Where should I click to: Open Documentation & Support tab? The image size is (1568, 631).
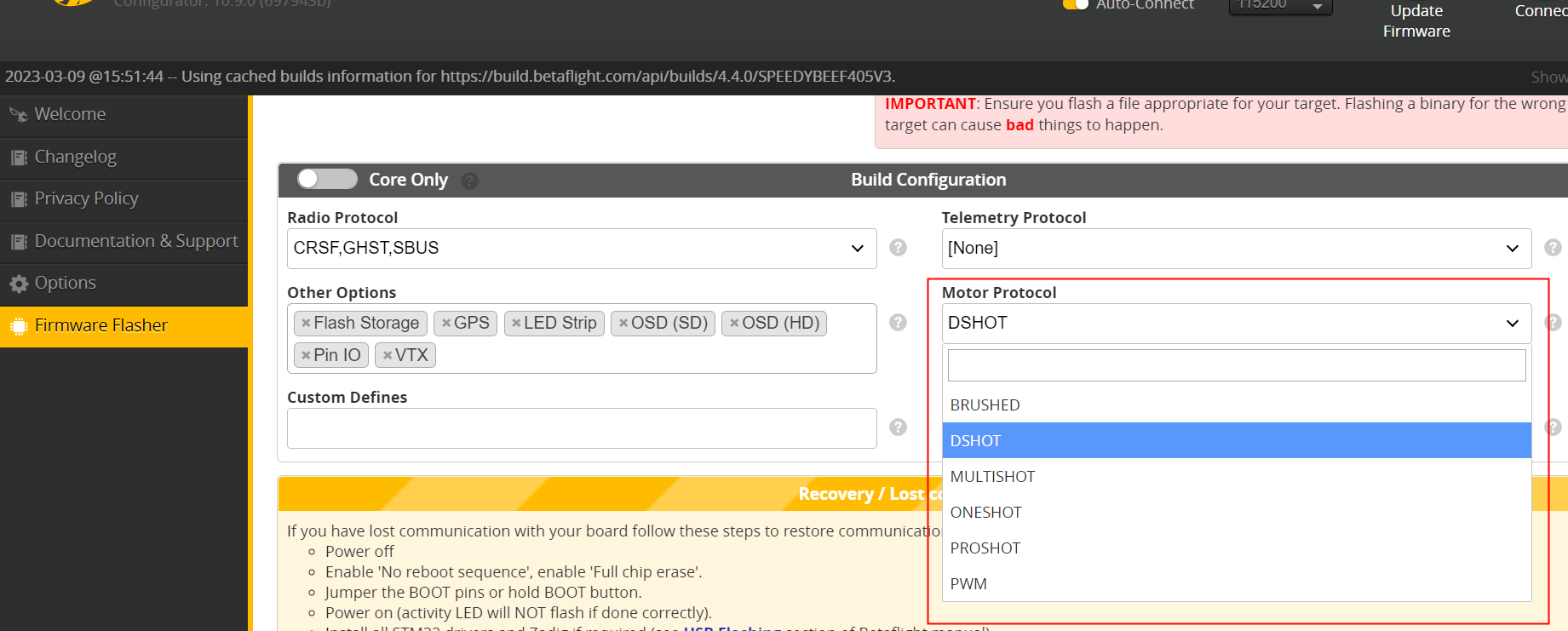tap(123, 242)
